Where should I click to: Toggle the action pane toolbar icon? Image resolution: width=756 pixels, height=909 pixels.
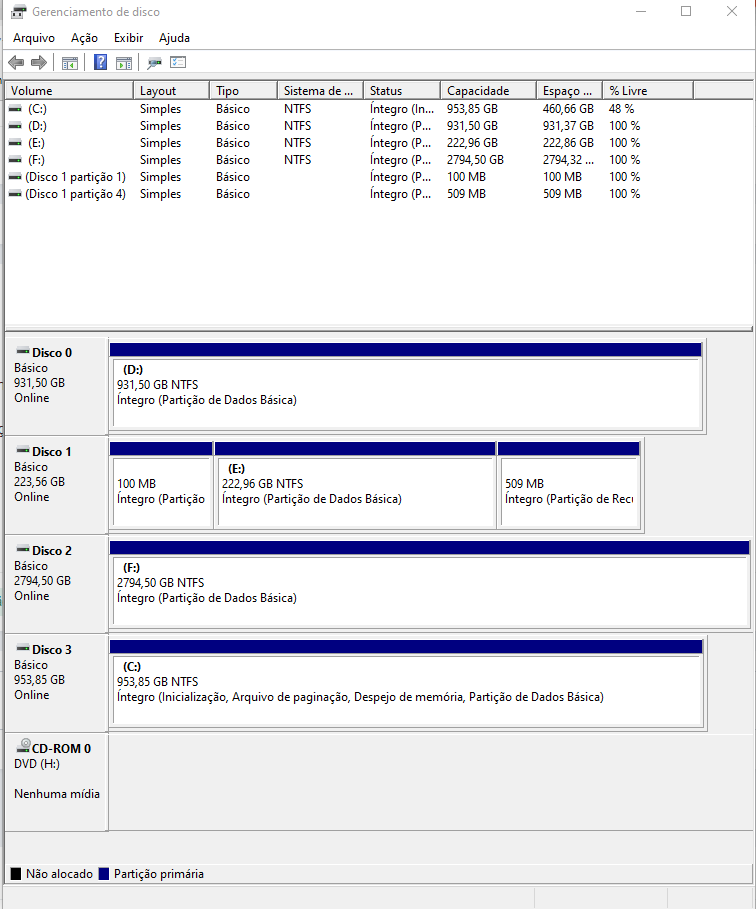[123, 63]
